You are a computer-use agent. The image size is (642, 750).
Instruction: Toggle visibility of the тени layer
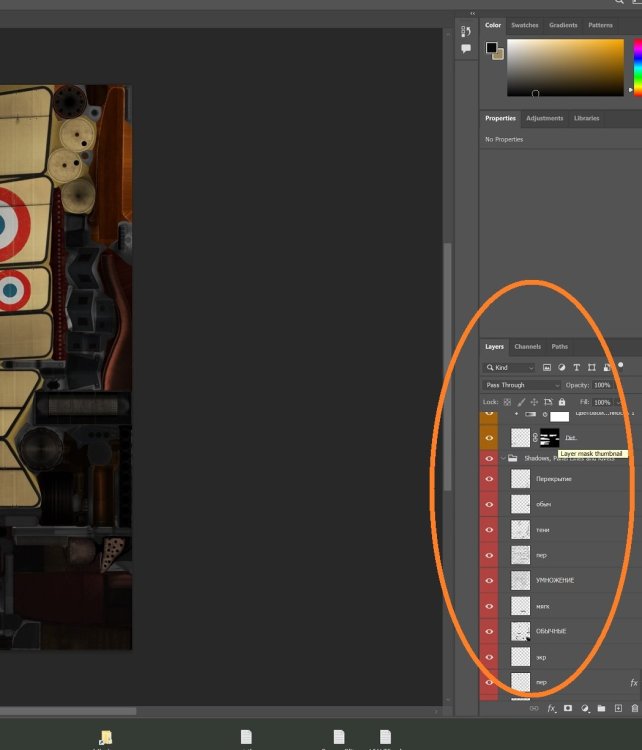click(489, 529)
